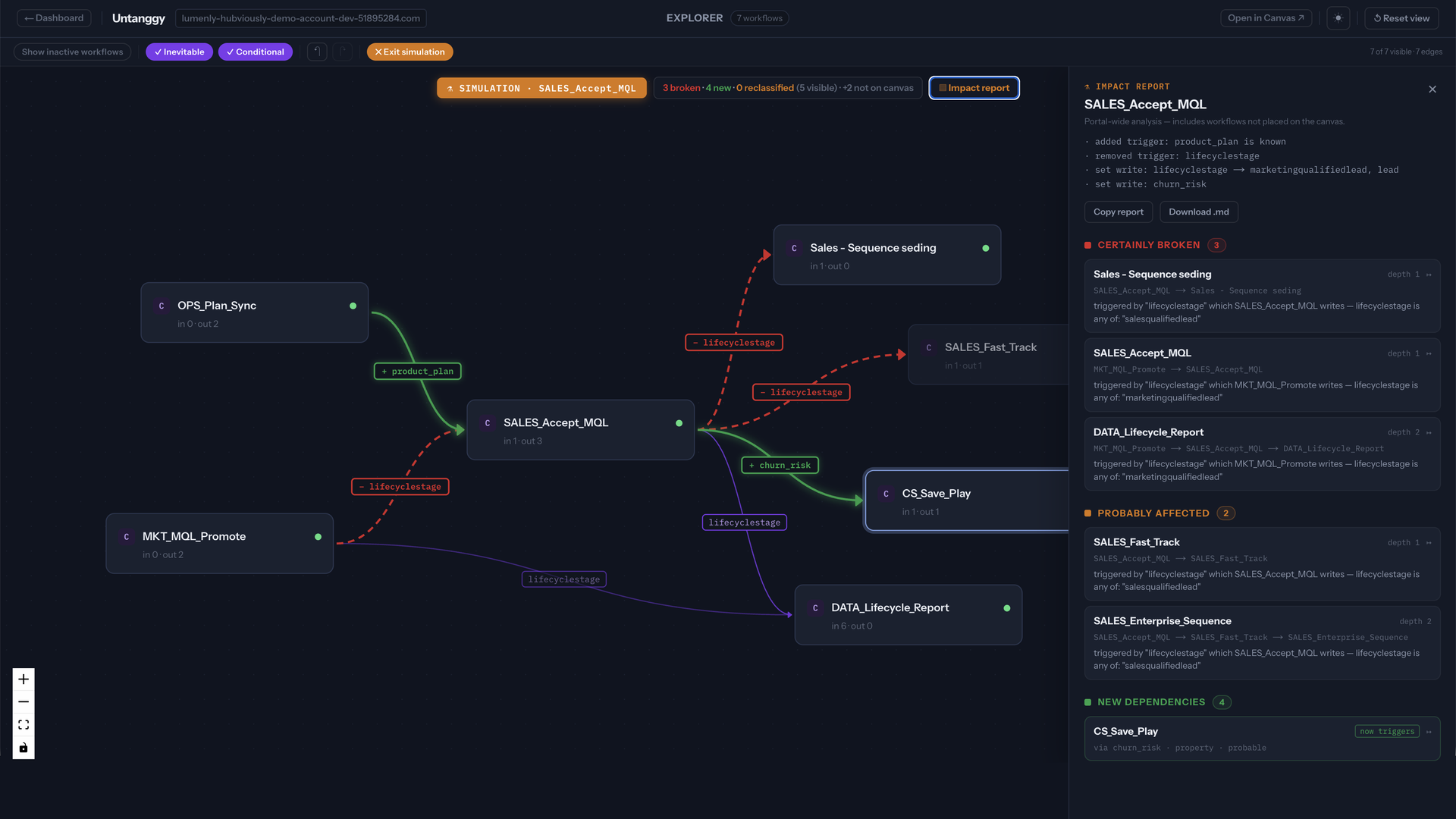Toggle Show inactive workflows
1456x819 pixels.
click(x=72, y=52)
